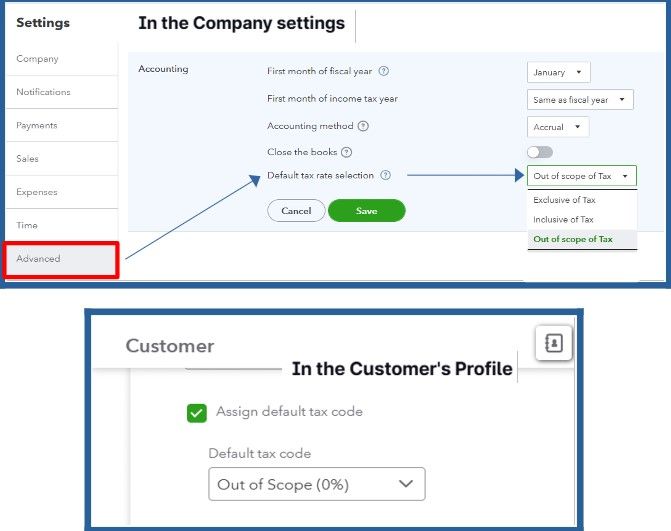Click help icon next to Accounting method

[x=363, y=127]
